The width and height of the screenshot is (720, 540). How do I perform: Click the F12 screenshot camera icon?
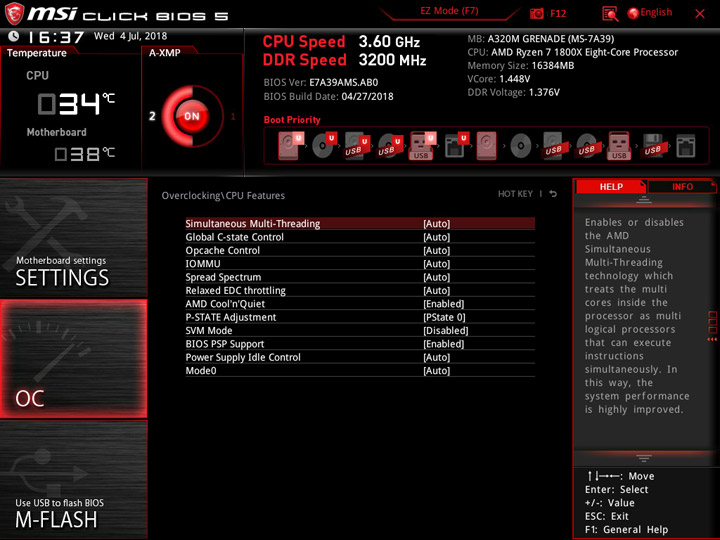click(x=537, y=13)
